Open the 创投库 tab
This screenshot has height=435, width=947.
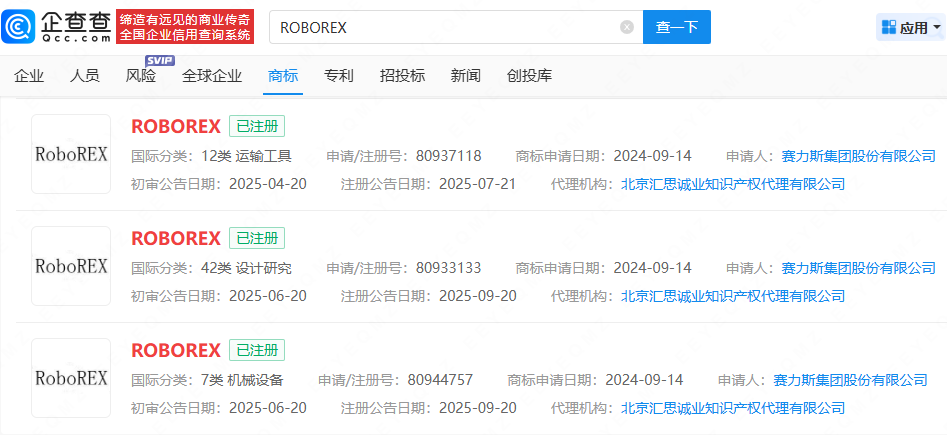pyautogui.click(x=529, y=76)
